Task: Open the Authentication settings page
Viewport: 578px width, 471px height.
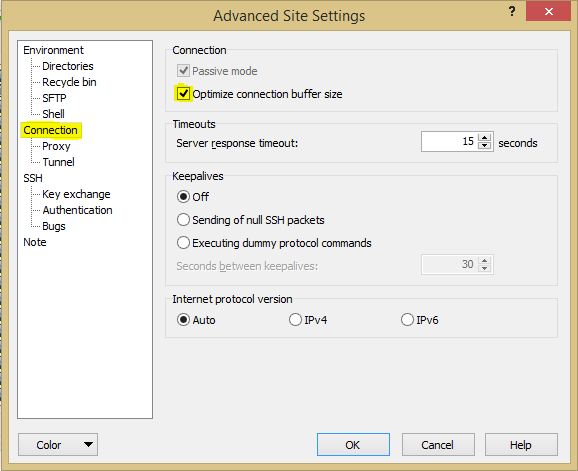Action: (x=77, y=210)
